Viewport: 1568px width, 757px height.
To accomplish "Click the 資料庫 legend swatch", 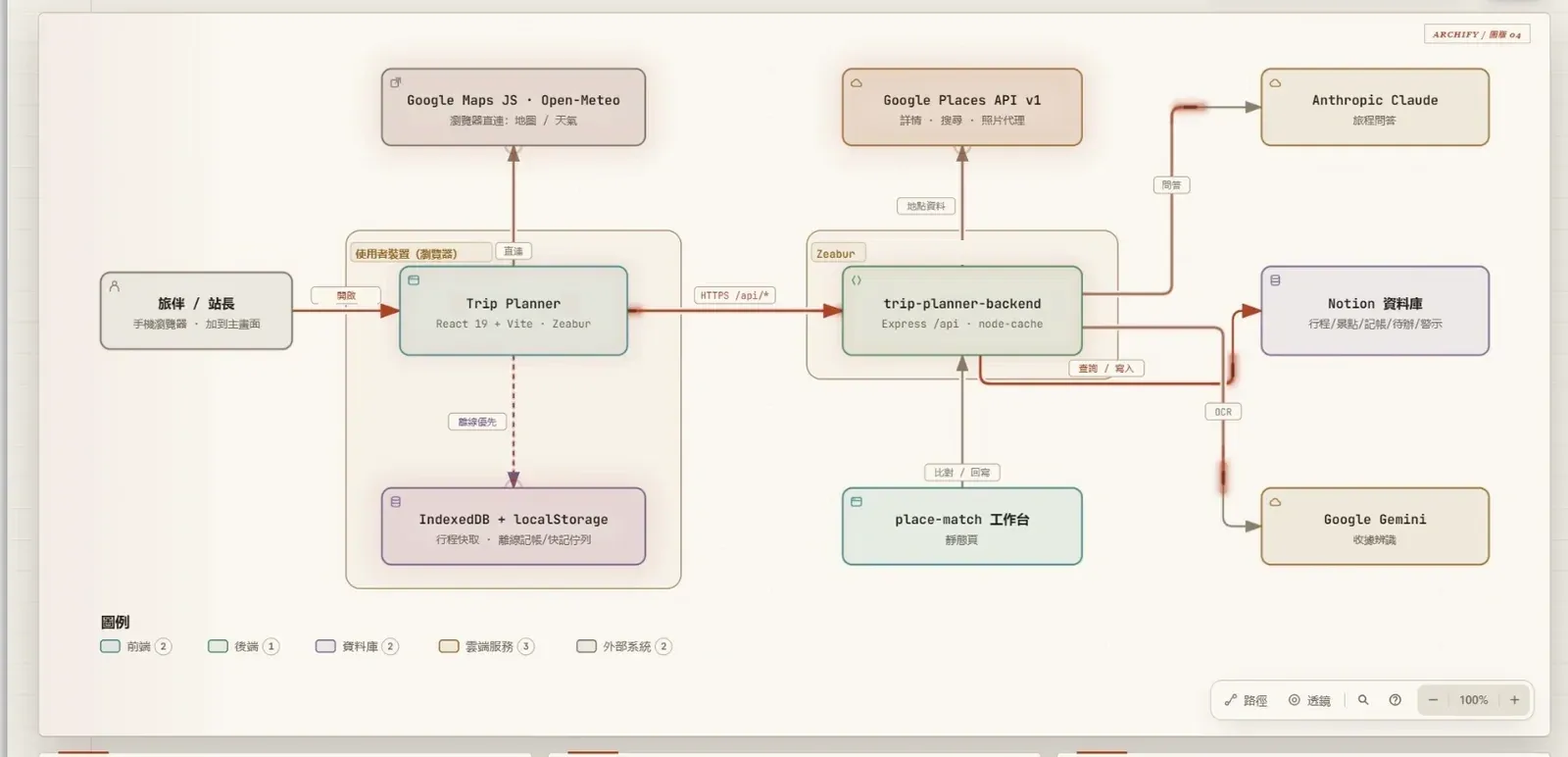I will pyautogui.click(x=325, y=646).
